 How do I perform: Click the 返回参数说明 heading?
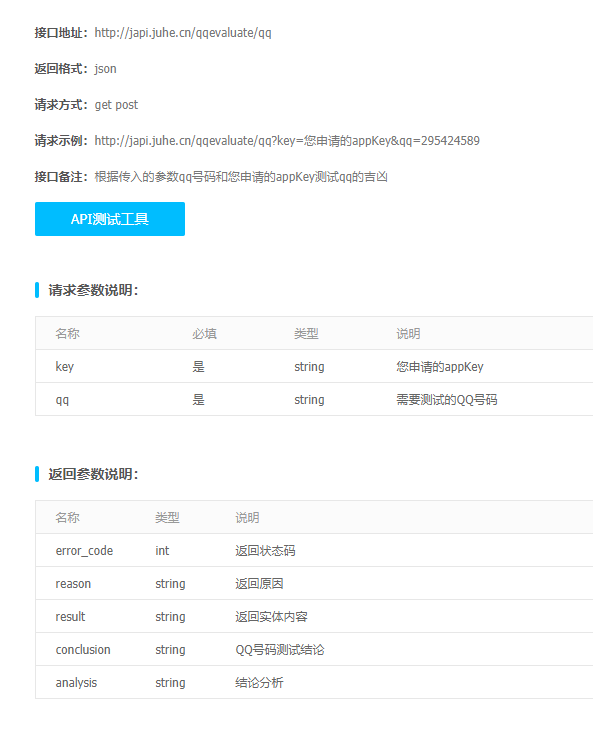click(94, 474)
